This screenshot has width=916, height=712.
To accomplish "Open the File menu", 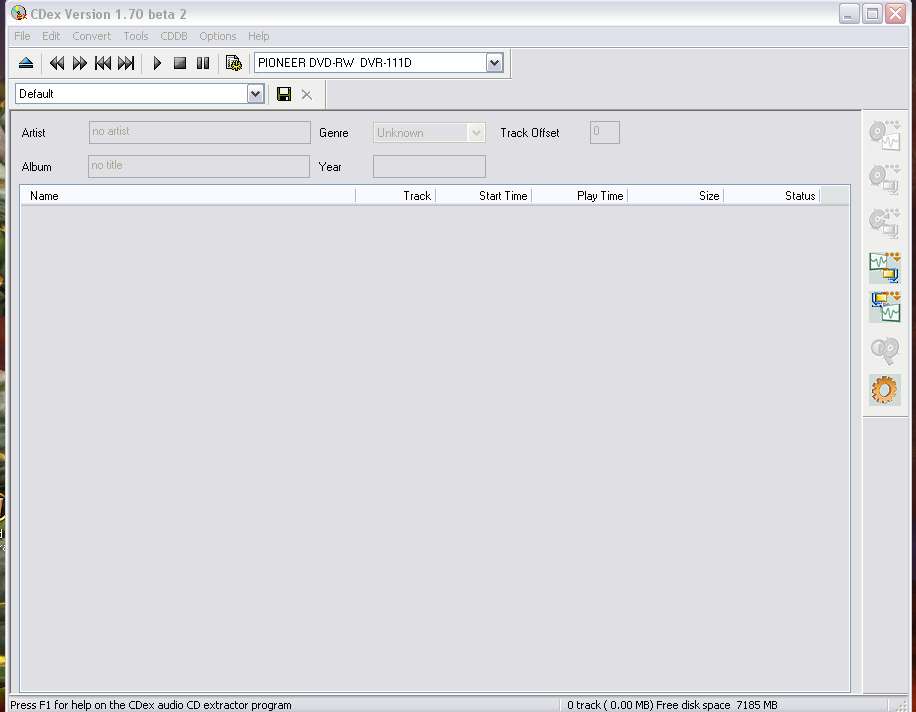I will tap(22, 36).
